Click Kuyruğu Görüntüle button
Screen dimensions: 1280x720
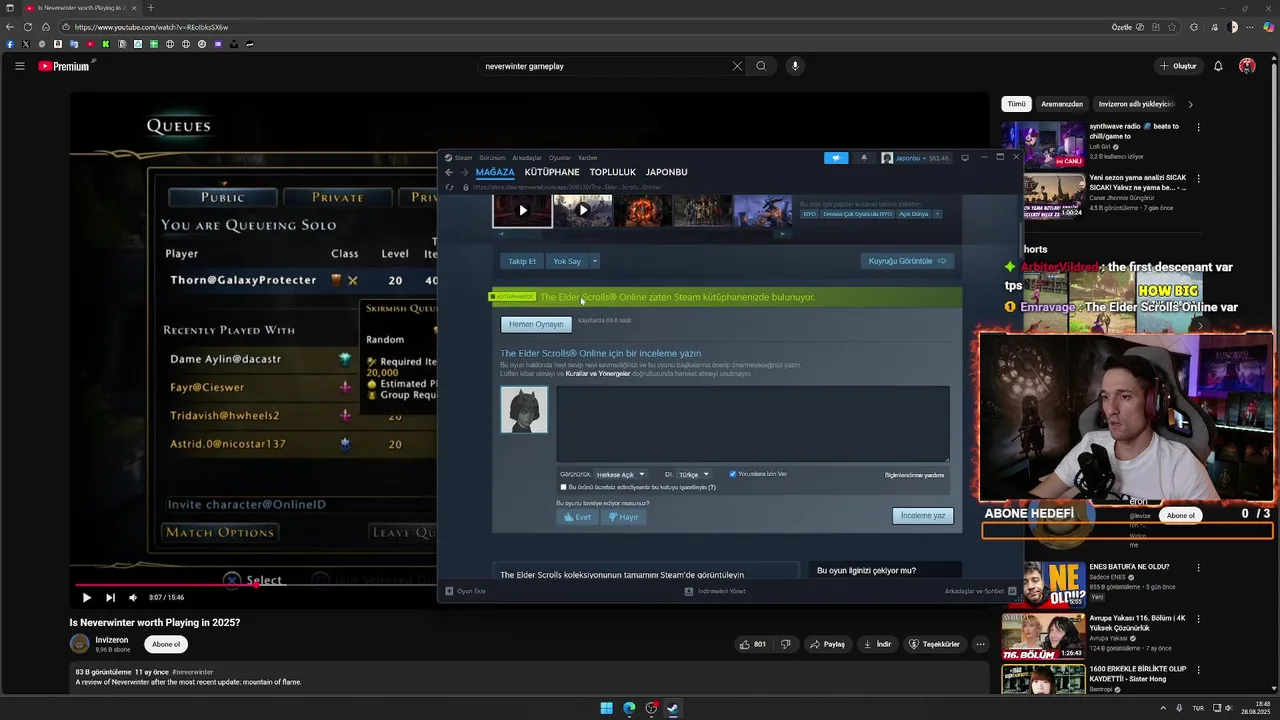pyautogui.click(x=907, y=261)
